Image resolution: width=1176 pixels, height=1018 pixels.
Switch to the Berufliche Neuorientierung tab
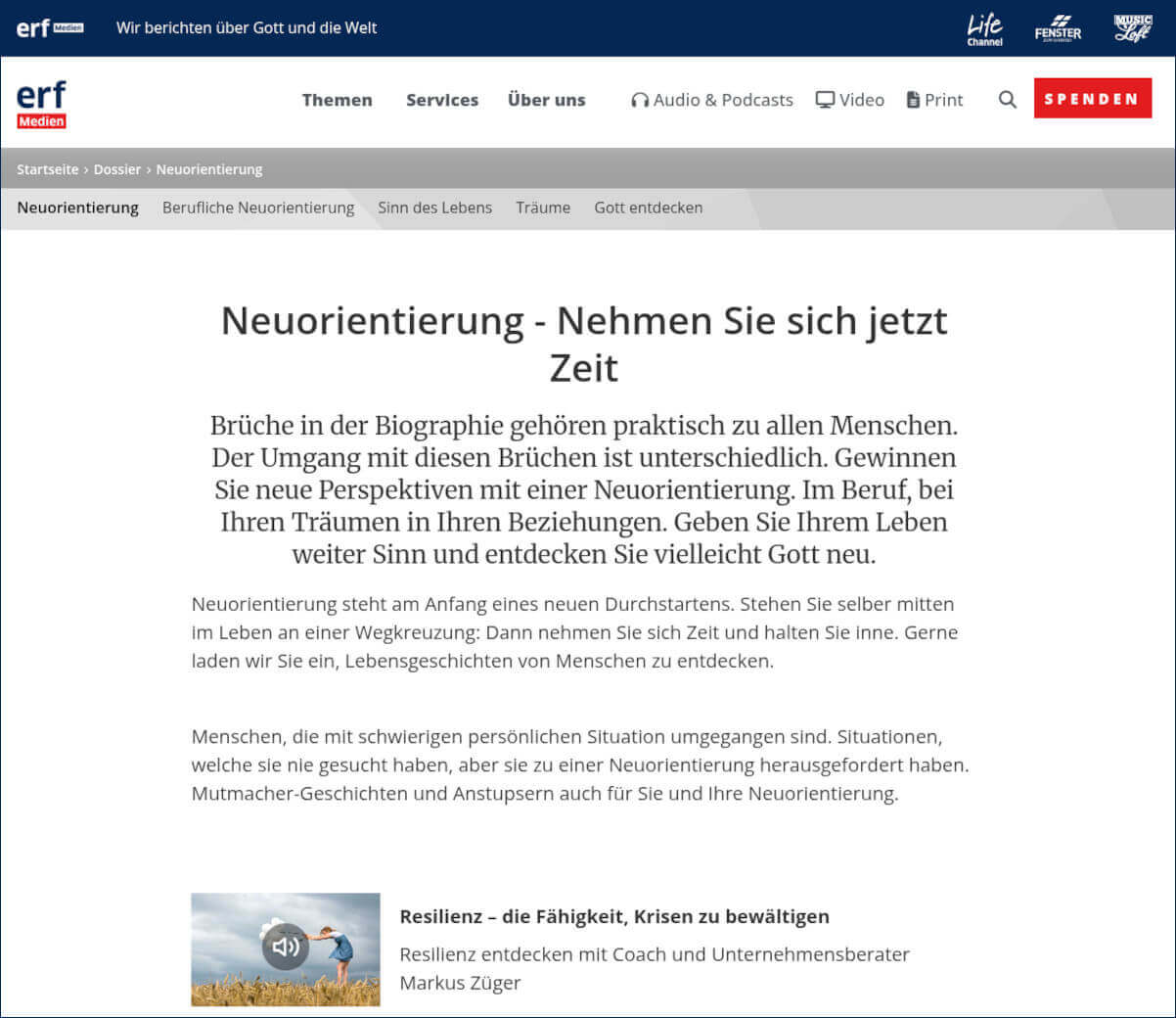point(258,208)
